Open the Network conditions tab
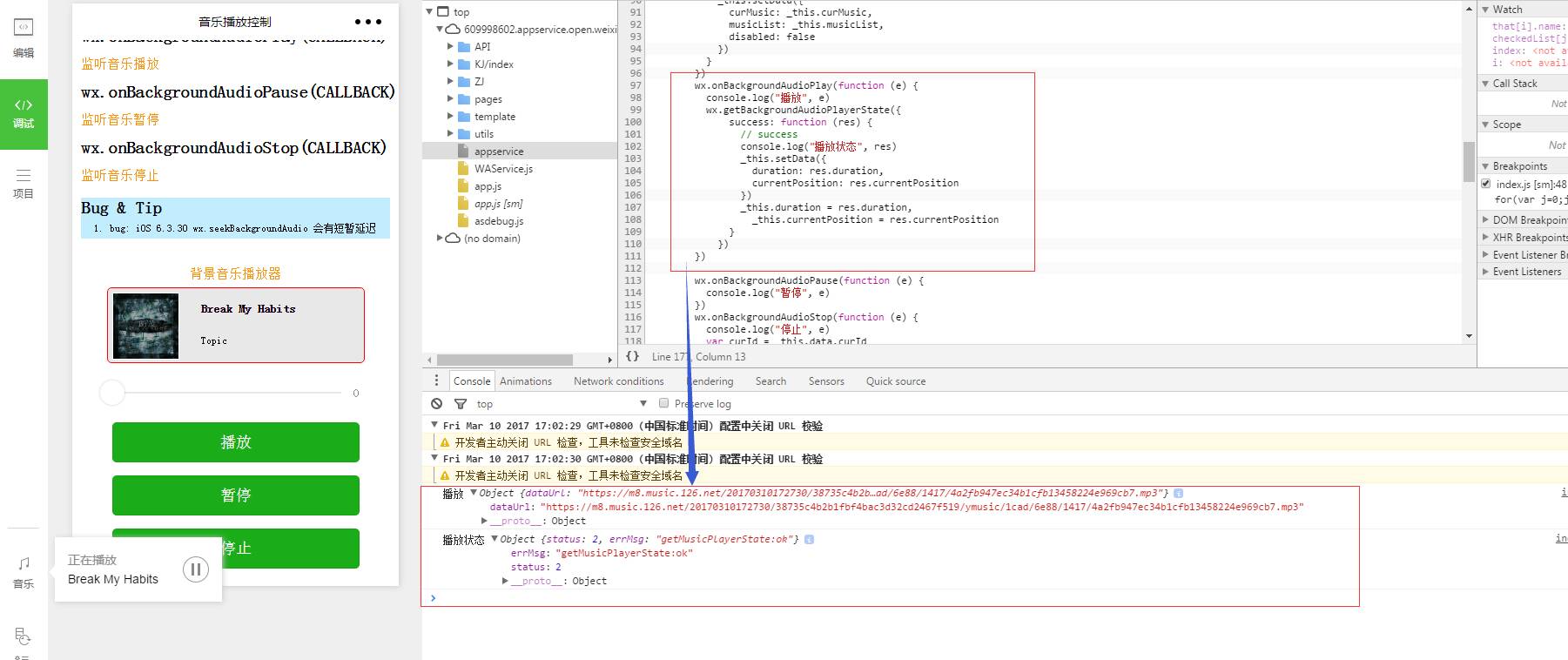This screenshot has width=1568, height=660. point(618,381)
